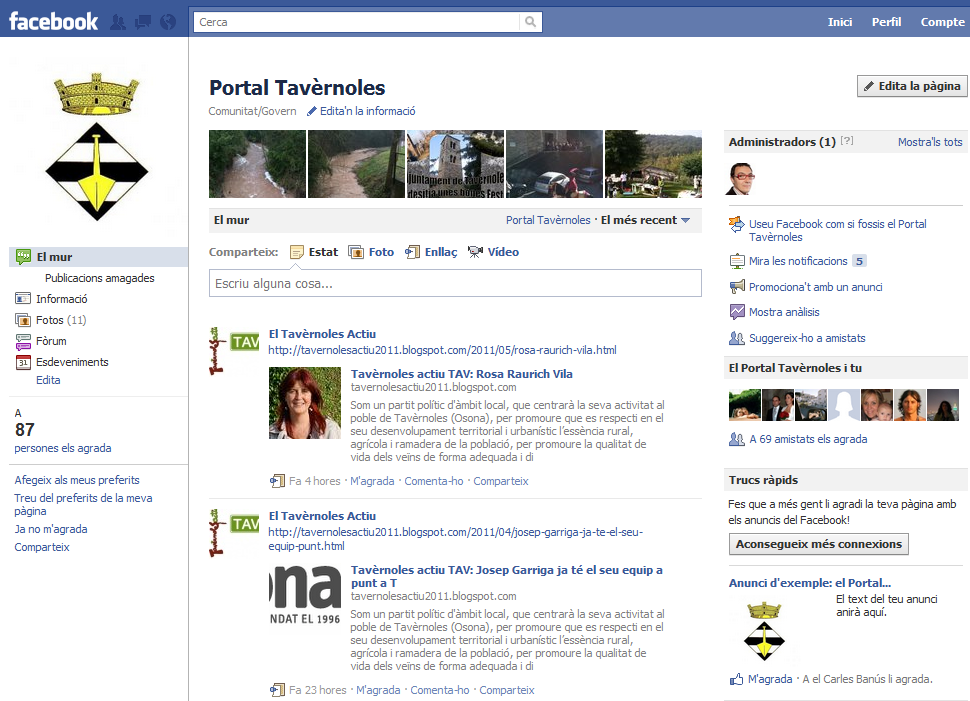The height and width of the screenshot is (701, 970).
Task: Open Informació in the sidebar
Action: [x=61, y=299]
